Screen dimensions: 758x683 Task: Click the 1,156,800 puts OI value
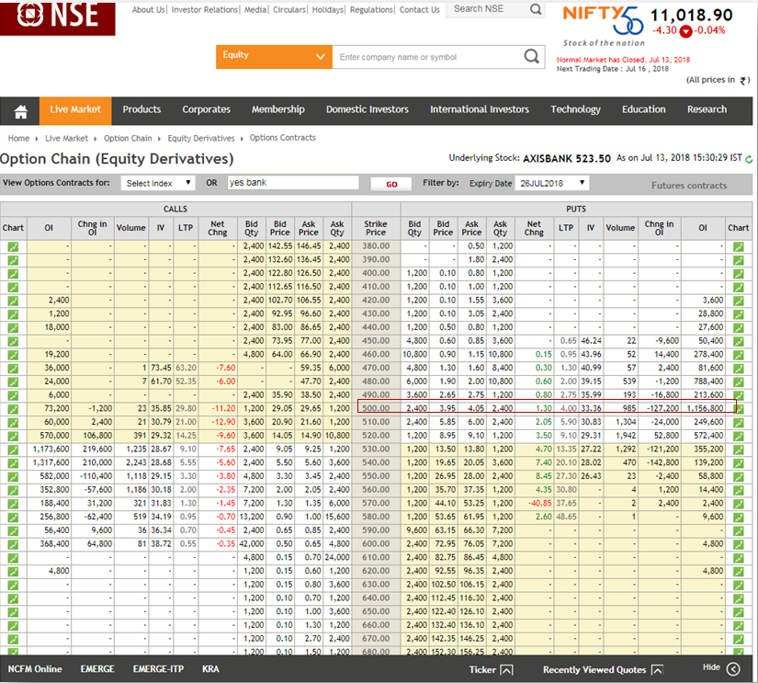705,409
